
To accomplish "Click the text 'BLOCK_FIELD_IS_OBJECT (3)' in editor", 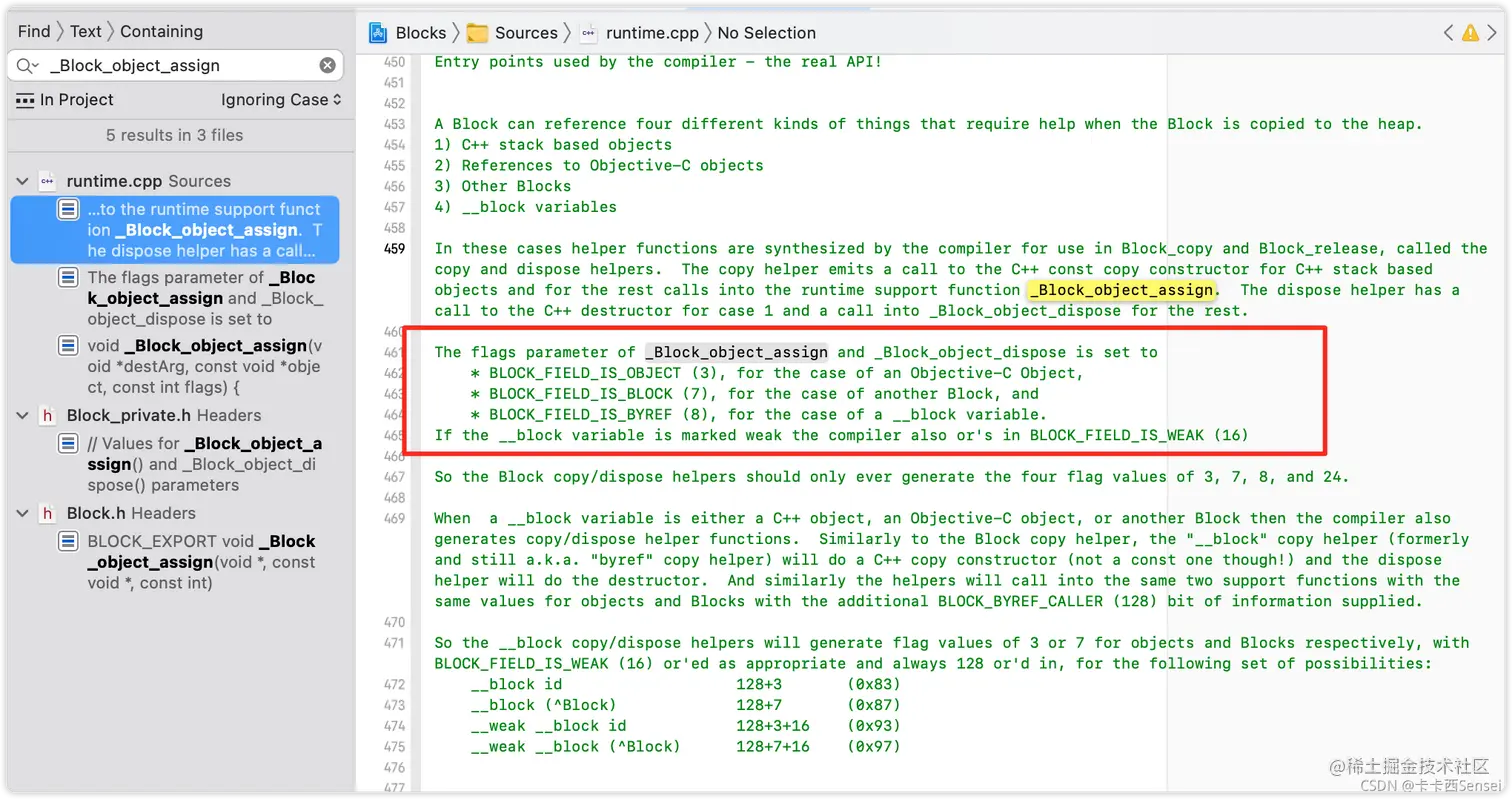I will coord(601,373).
